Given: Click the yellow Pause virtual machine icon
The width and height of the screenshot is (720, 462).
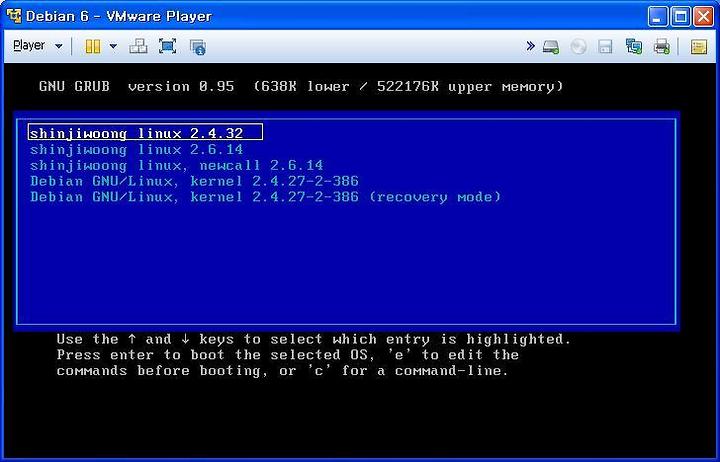Looking at the screenshot, I should tap(93, 46).
